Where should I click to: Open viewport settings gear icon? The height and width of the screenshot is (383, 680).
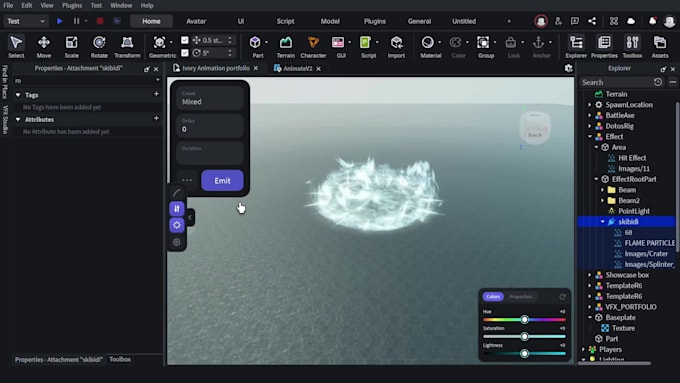(x=569, y=68)
